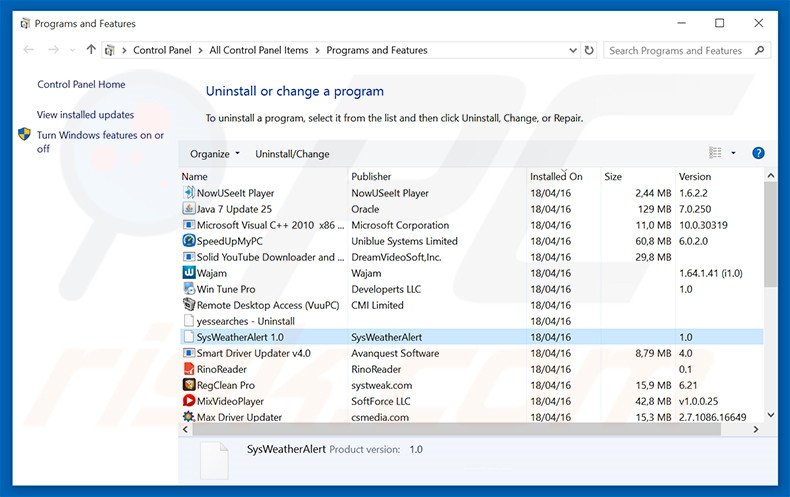
Task: Click the vertical scrollbar thumb
Action: (770, 234)
